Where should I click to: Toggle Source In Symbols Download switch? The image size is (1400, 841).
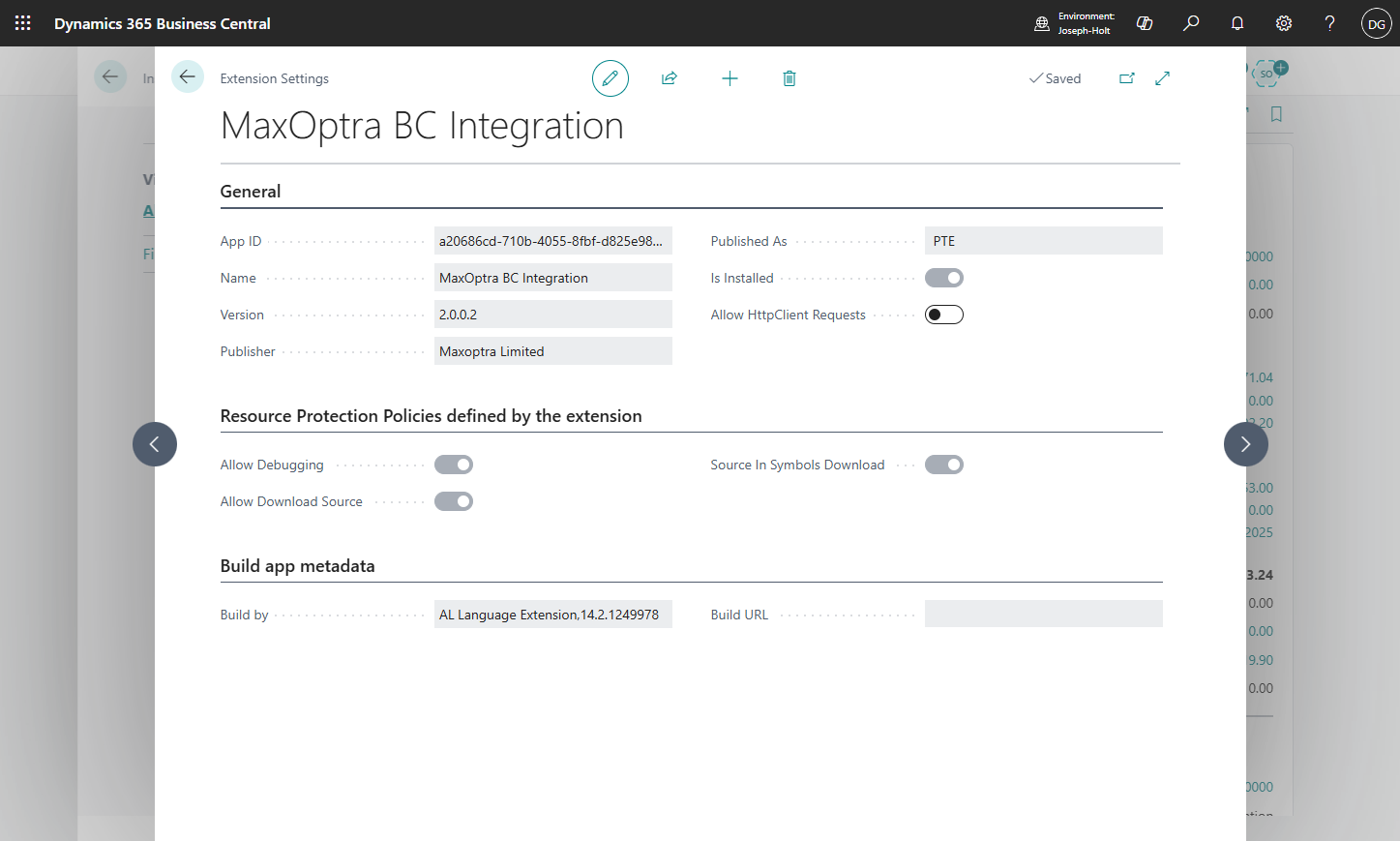944,465
